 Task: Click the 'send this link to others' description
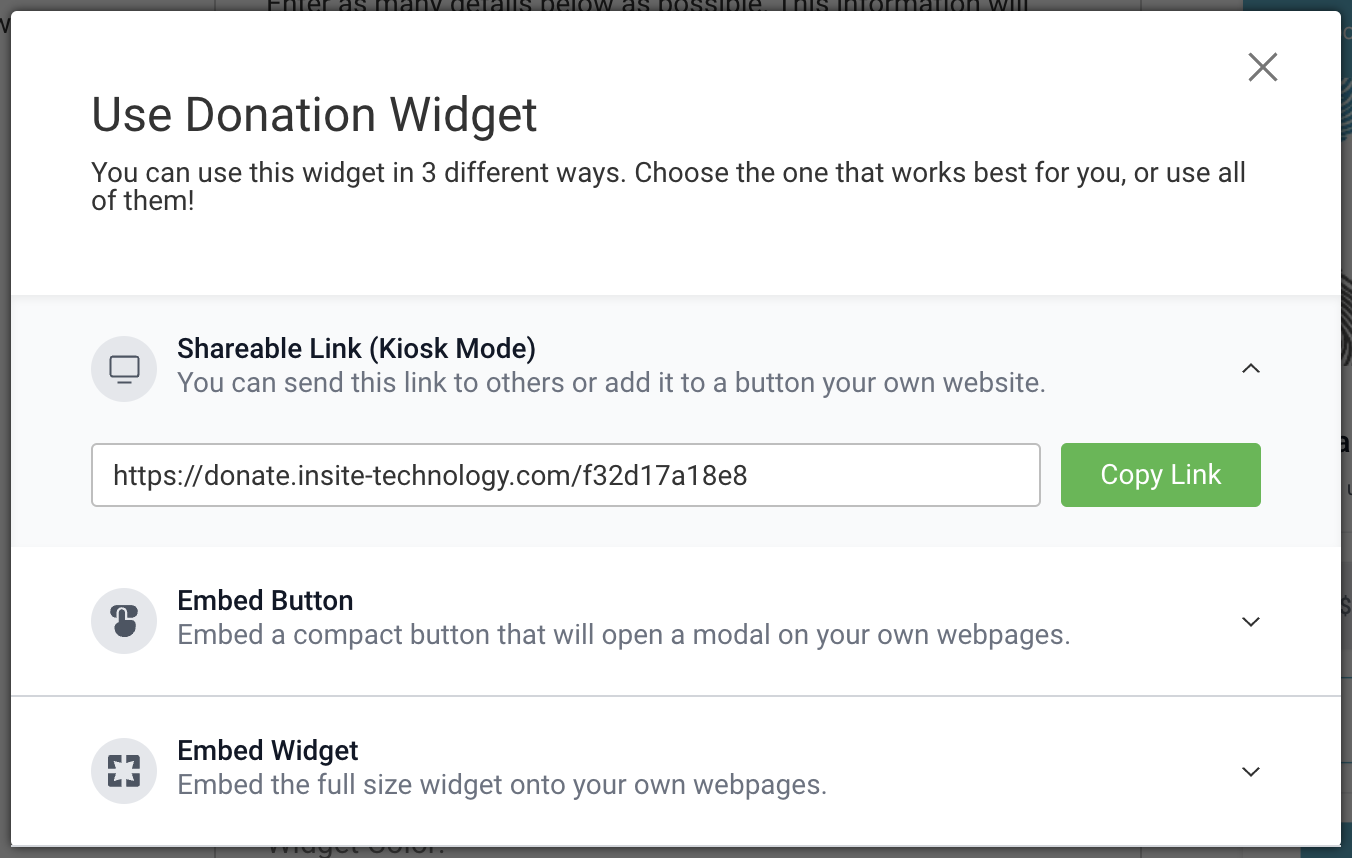pos(611,383)
